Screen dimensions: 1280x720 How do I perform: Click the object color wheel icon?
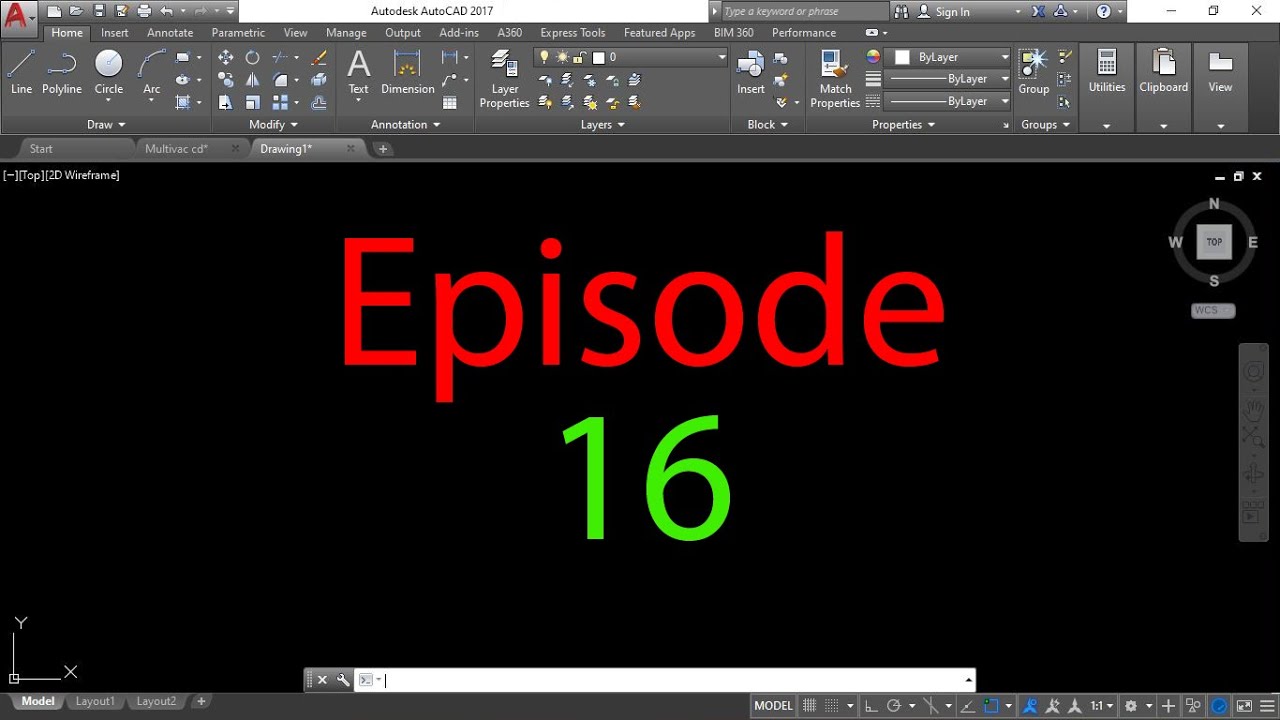[873, 57]
